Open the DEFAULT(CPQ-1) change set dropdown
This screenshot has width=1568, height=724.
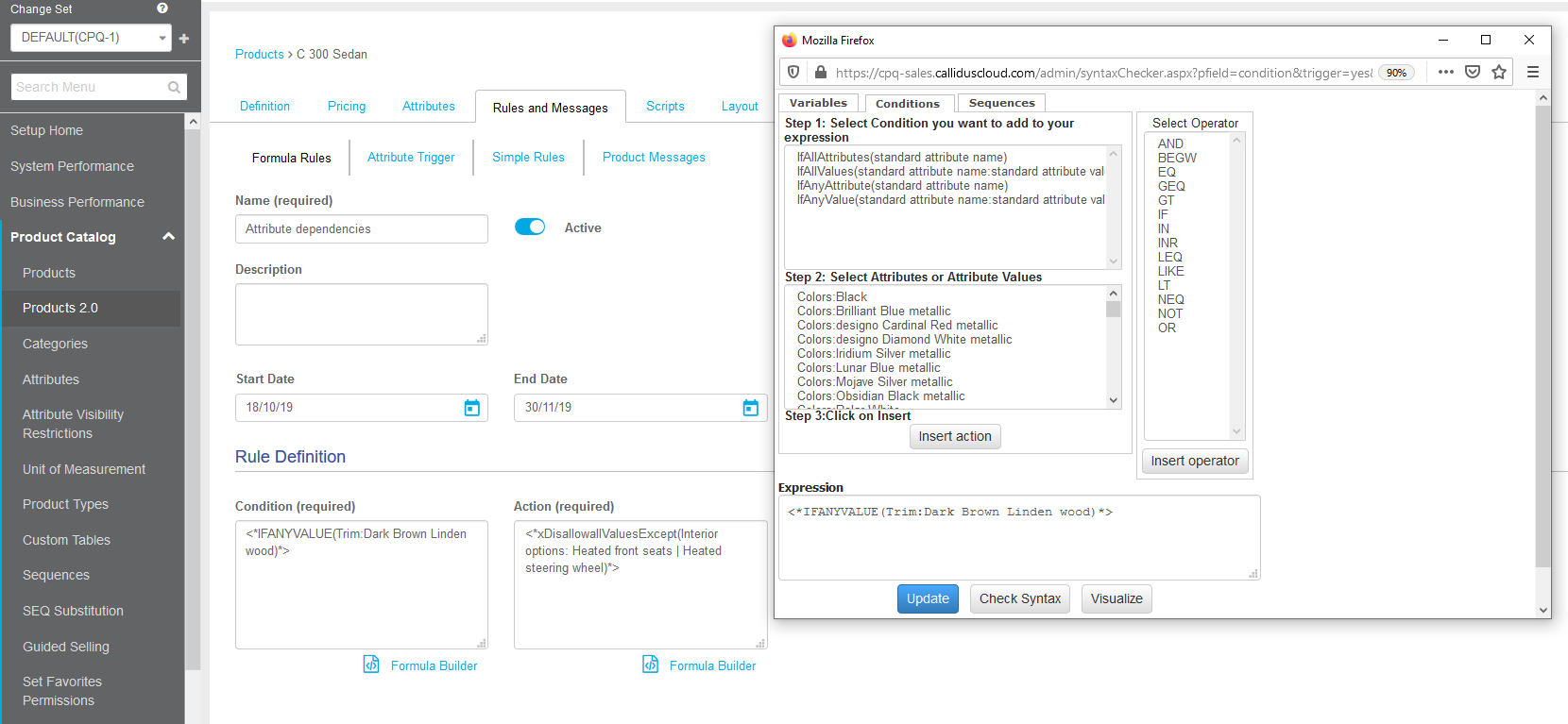(92, 38)
